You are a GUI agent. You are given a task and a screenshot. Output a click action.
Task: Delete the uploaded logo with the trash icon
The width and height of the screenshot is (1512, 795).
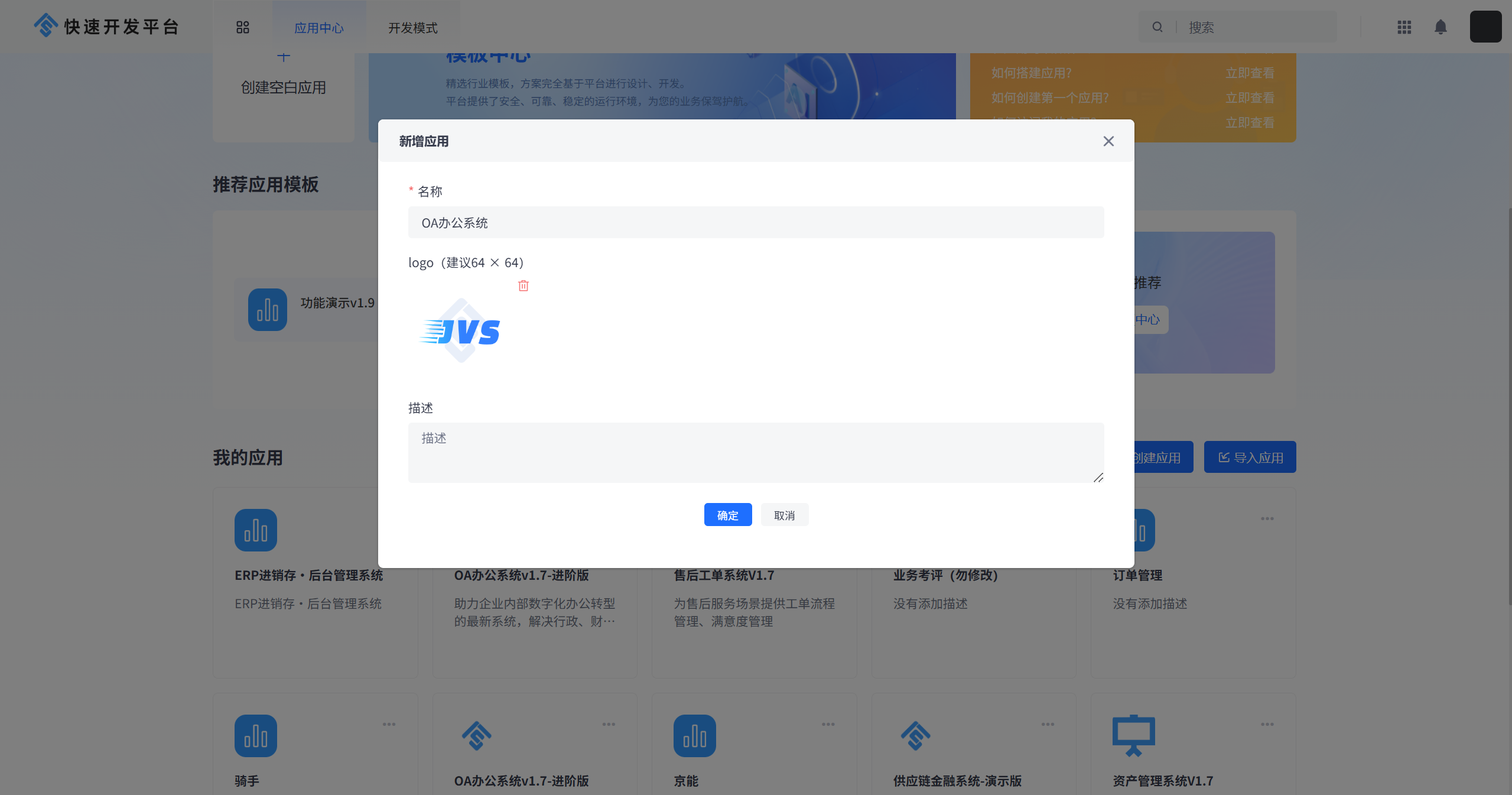[523, 286]
